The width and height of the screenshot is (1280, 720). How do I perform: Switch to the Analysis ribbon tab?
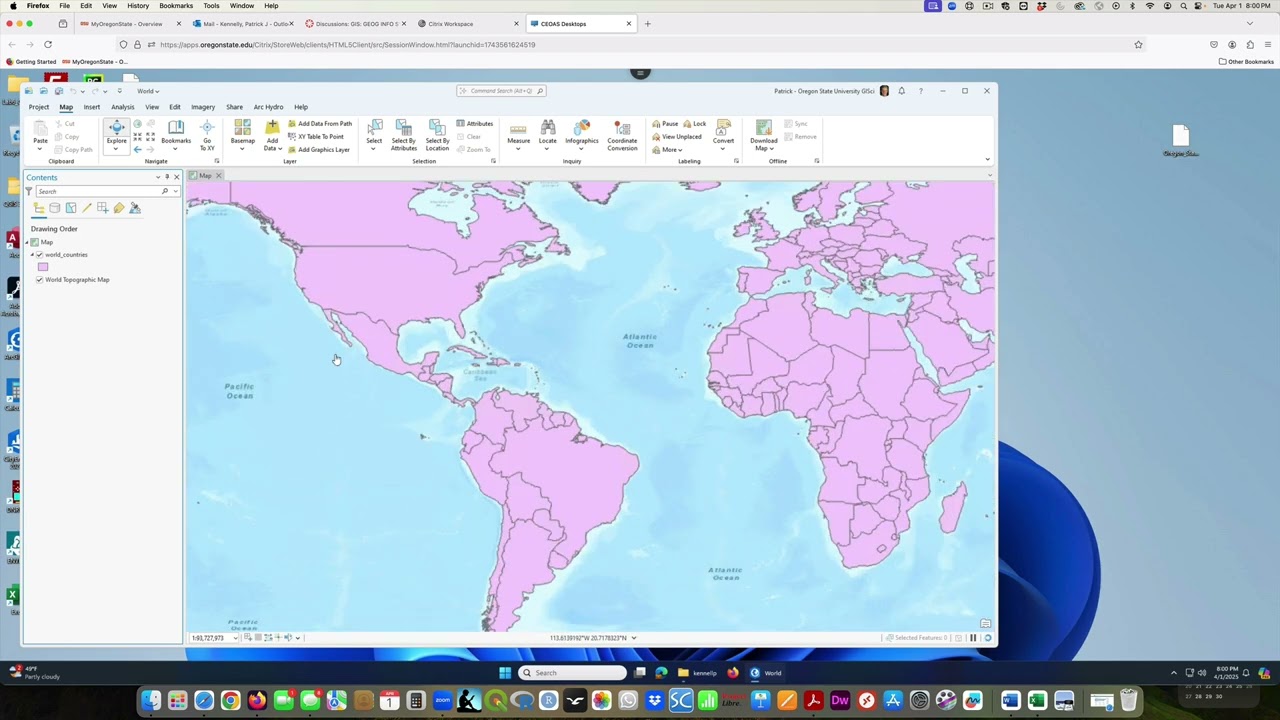point(123,107)
